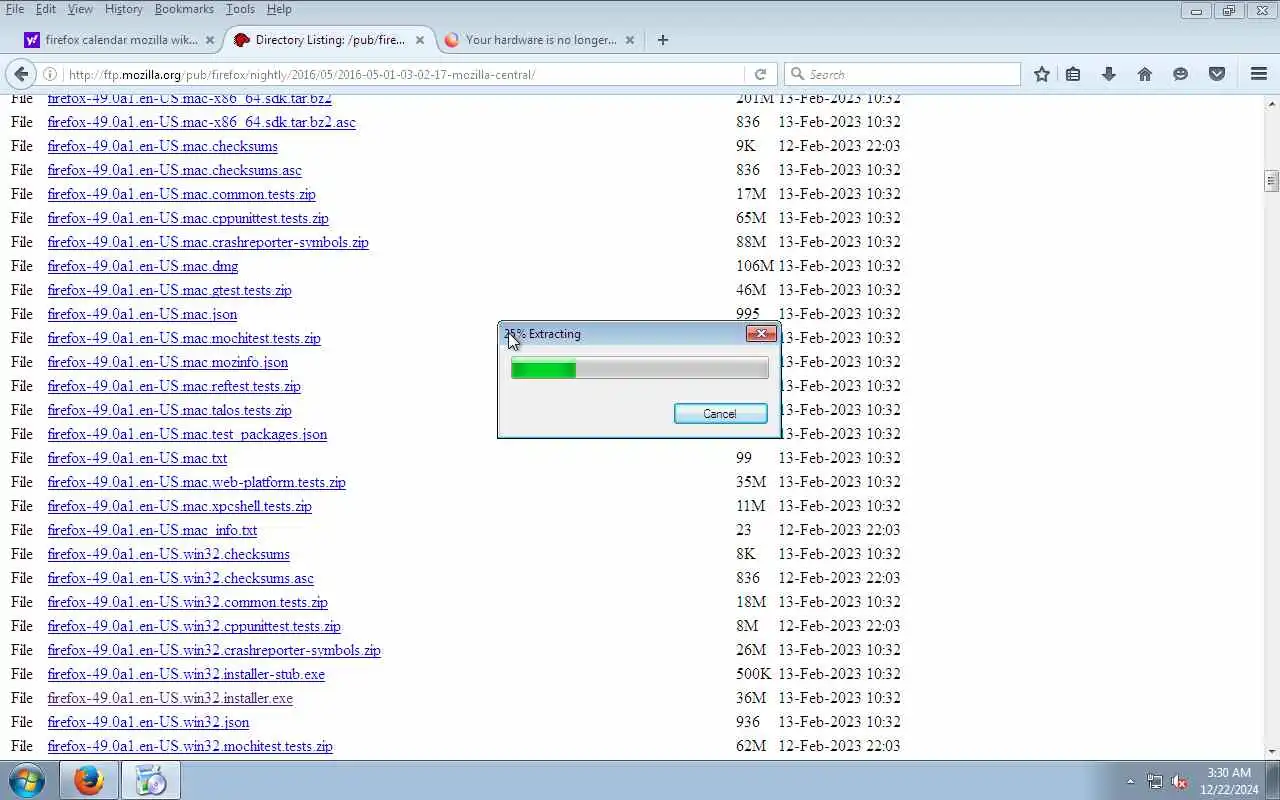
Task: Open the Pocket icon in toolbar
Action: tap(1217, 74)
